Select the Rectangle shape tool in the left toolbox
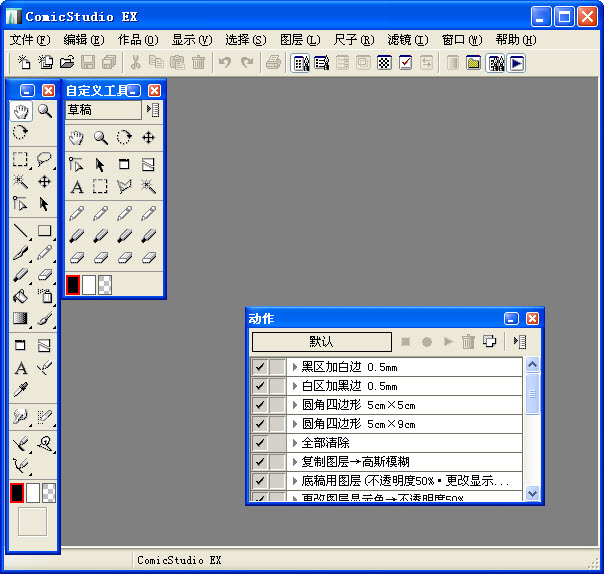604x574 pixels. [45, 230]
